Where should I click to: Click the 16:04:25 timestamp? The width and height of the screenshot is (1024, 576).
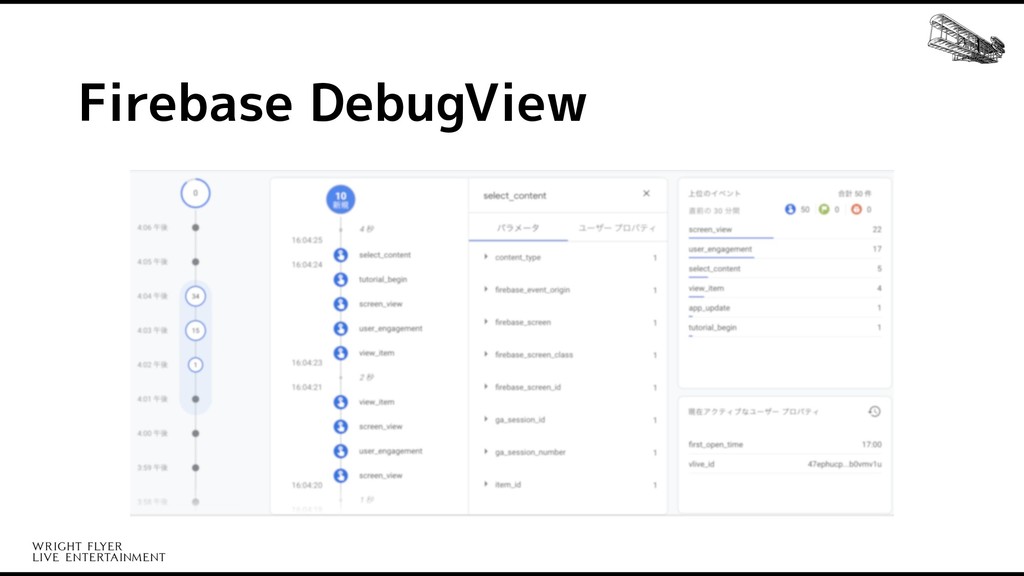point(307,240)
